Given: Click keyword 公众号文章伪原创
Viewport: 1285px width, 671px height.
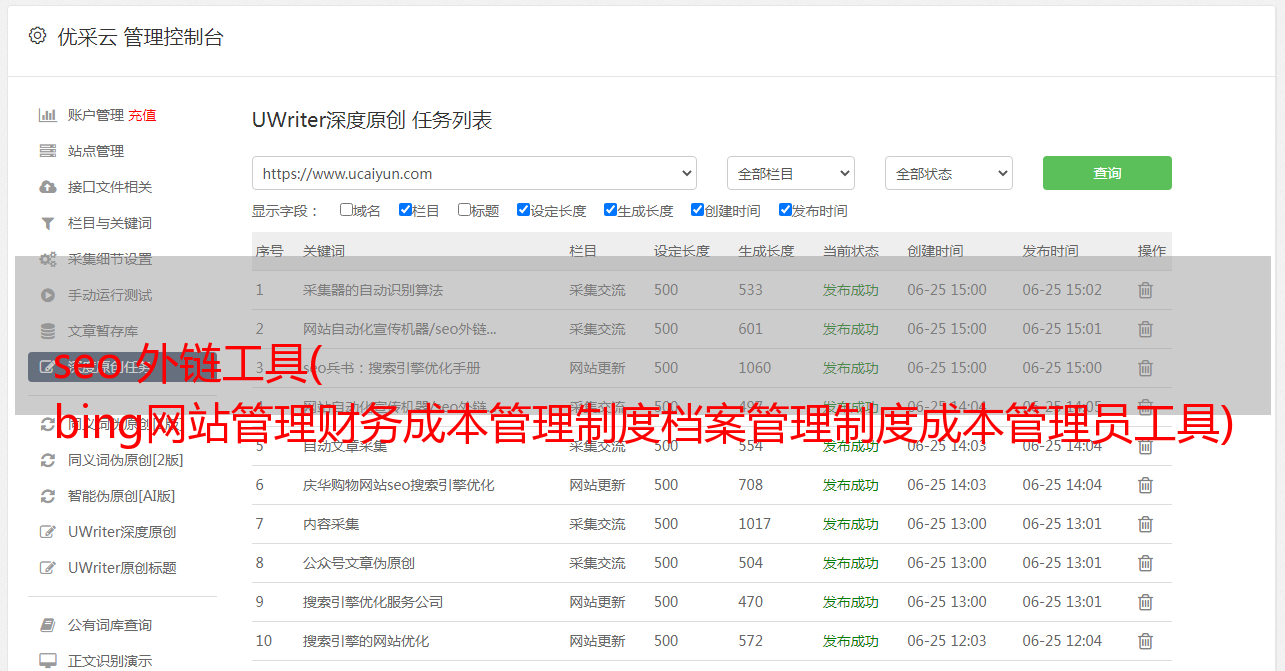Looking at the screenshot, I should click(x=359, y=563).
